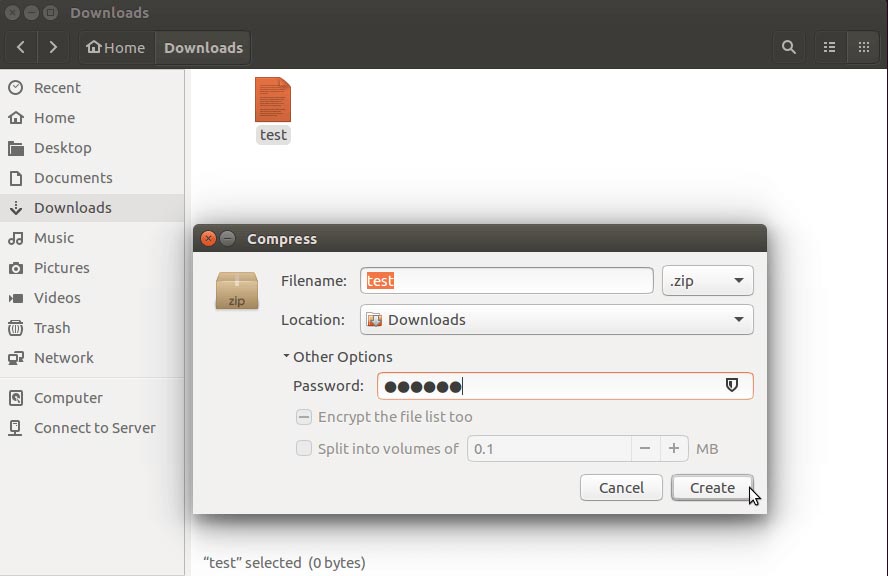Go forward with the right arrow
The height and width of the screenshot is (576, 888).
53,47
